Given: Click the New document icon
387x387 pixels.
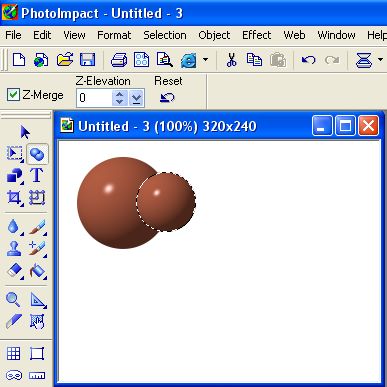Looking at the screenshot, I should 19,60.
